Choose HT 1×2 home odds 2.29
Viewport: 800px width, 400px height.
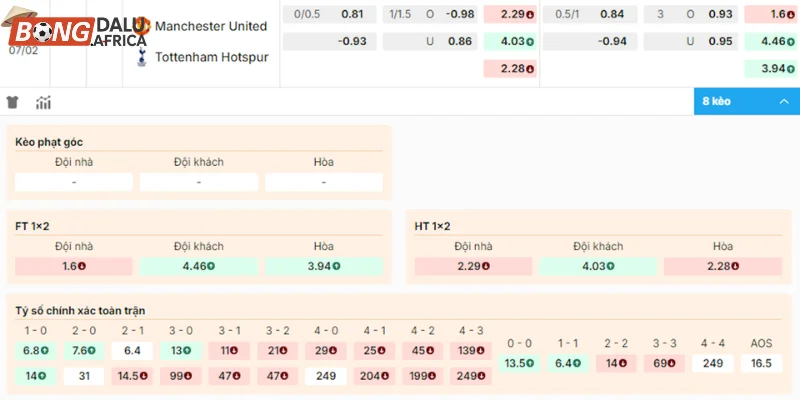pyautogui.click(x=473, y=267)
